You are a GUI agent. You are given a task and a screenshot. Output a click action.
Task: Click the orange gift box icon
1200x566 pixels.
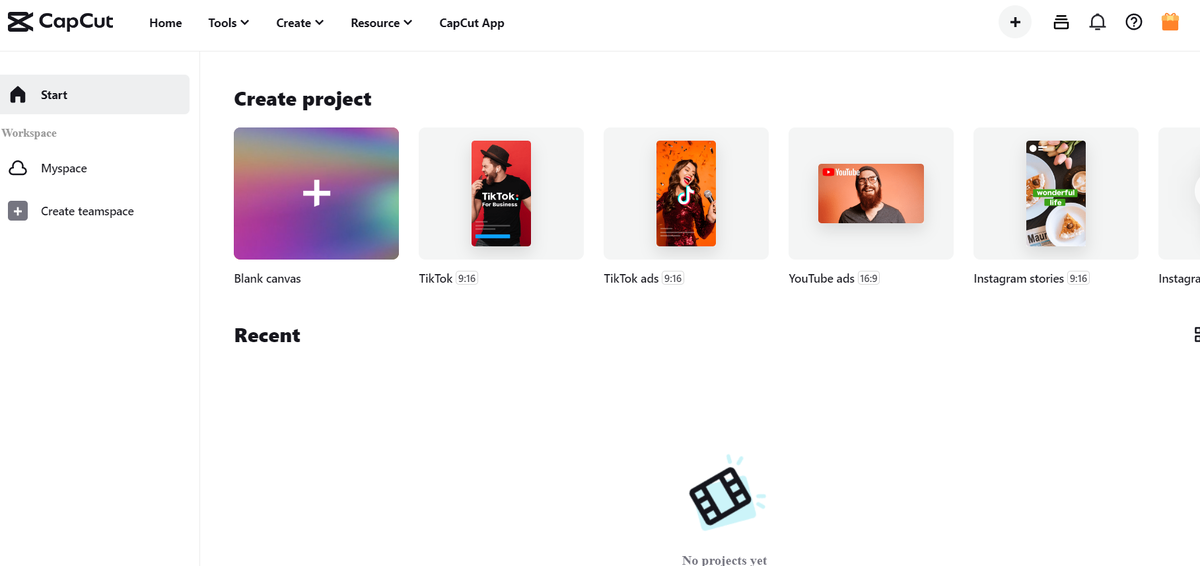[x=1170, y=22]
